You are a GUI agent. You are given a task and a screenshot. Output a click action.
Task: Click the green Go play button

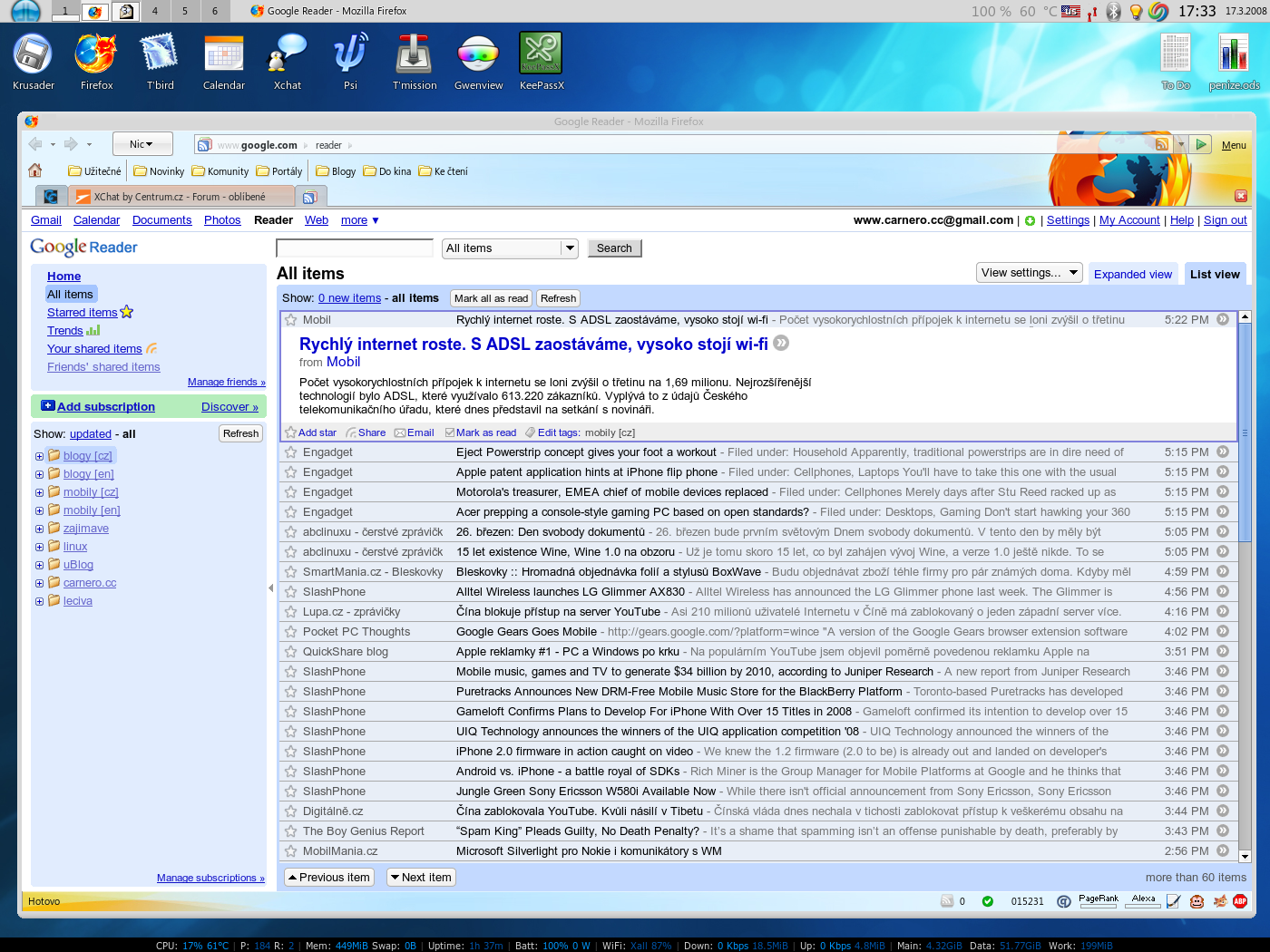[x=1201, y=144]
